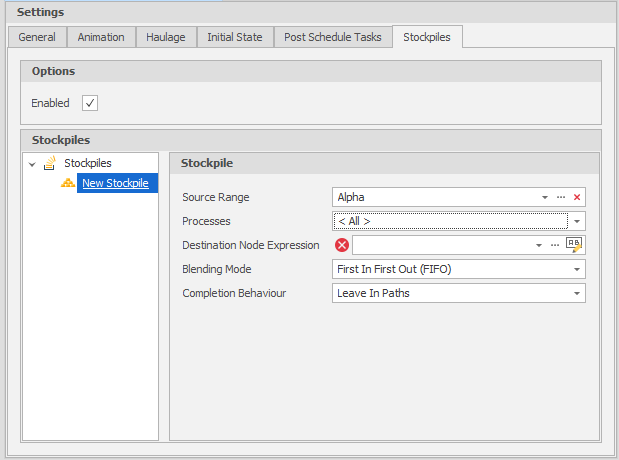Expand the Processes dropdown
The height and width of the screenshot is (460, 619).
point(577,221)
